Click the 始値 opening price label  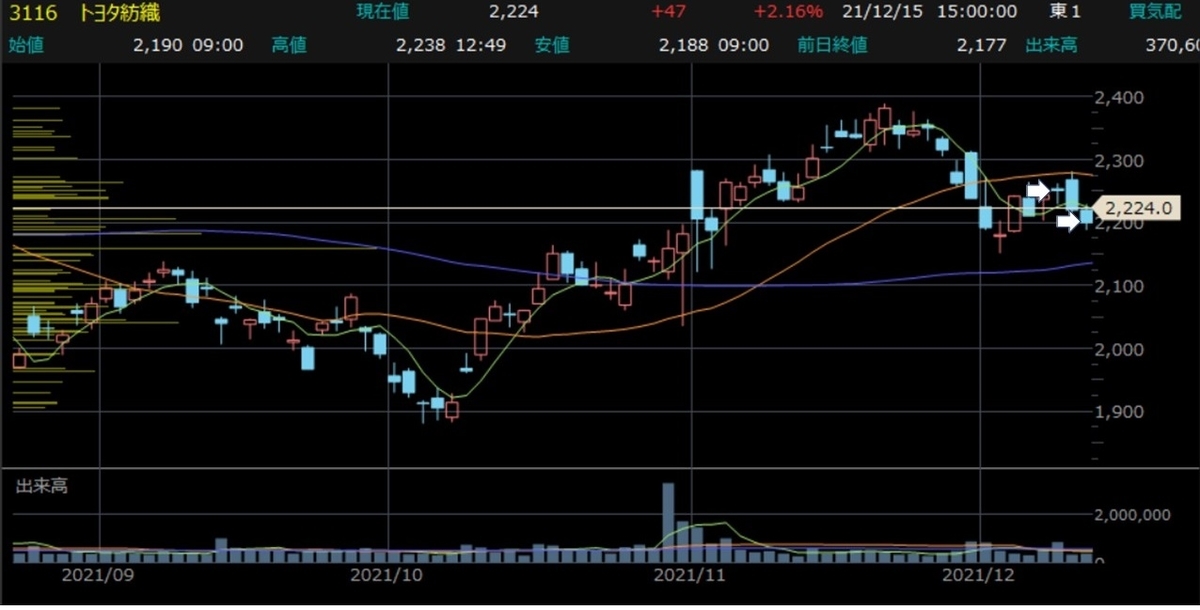[26, 45]
